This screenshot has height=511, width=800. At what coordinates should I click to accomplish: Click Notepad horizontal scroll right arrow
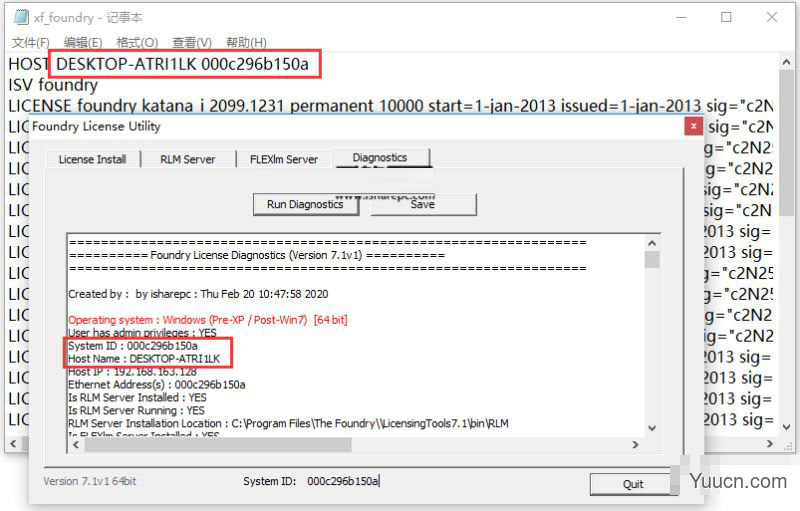point(770,444)
